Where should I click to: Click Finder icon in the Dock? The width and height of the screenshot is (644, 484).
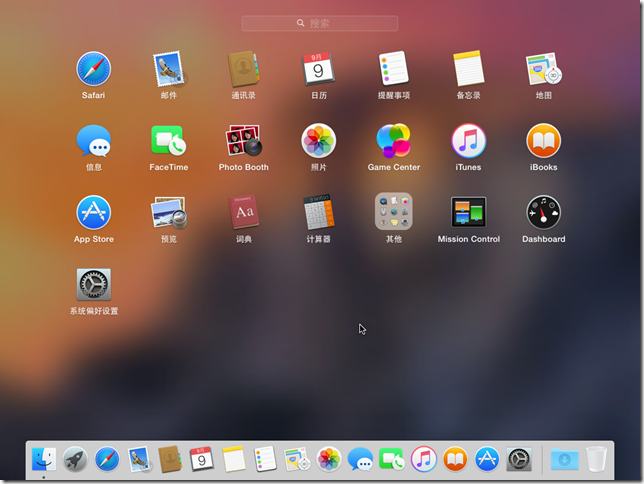[x=44, y=459]
